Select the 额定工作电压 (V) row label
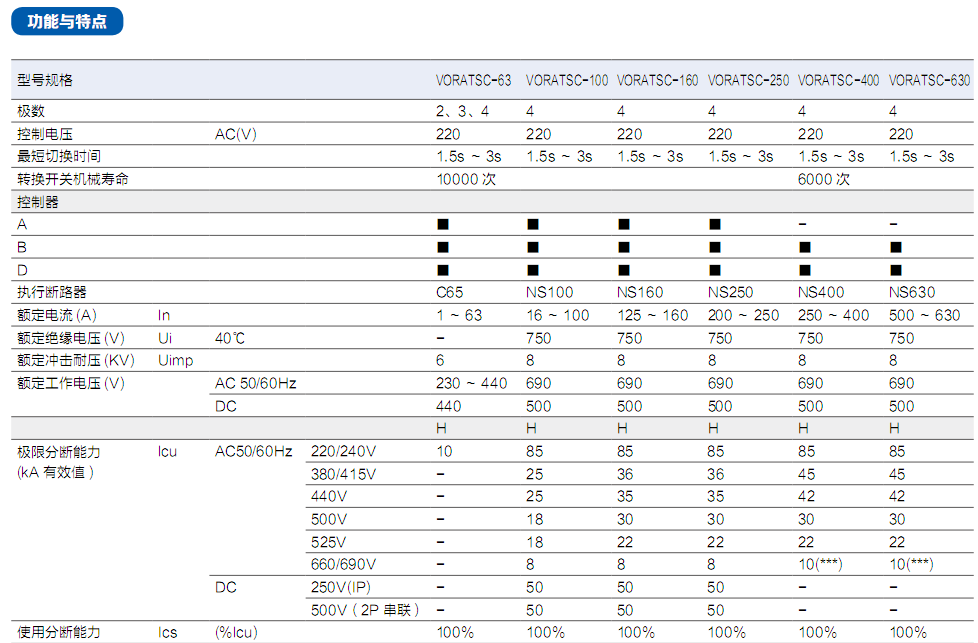The width and height of the screenshot is (978, 643). pos(70,383)
